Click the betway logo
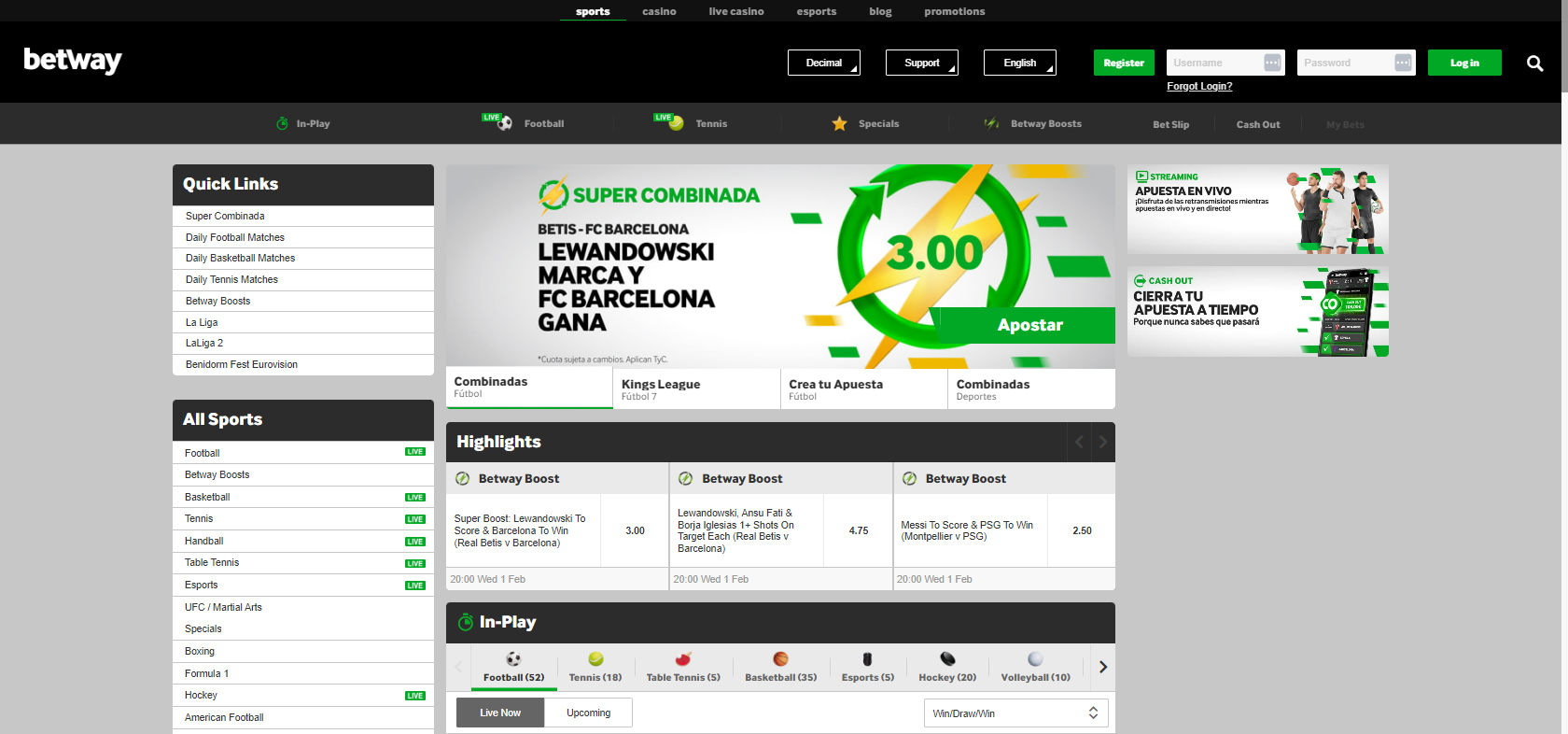This screenshot has width=1568, height=734. [73, 61]
